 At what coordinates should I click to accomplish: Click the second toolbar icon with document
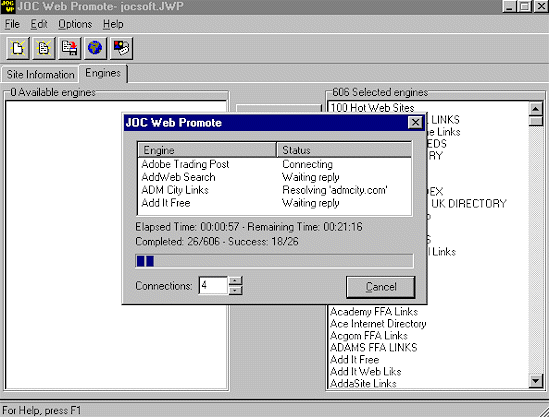43,48
